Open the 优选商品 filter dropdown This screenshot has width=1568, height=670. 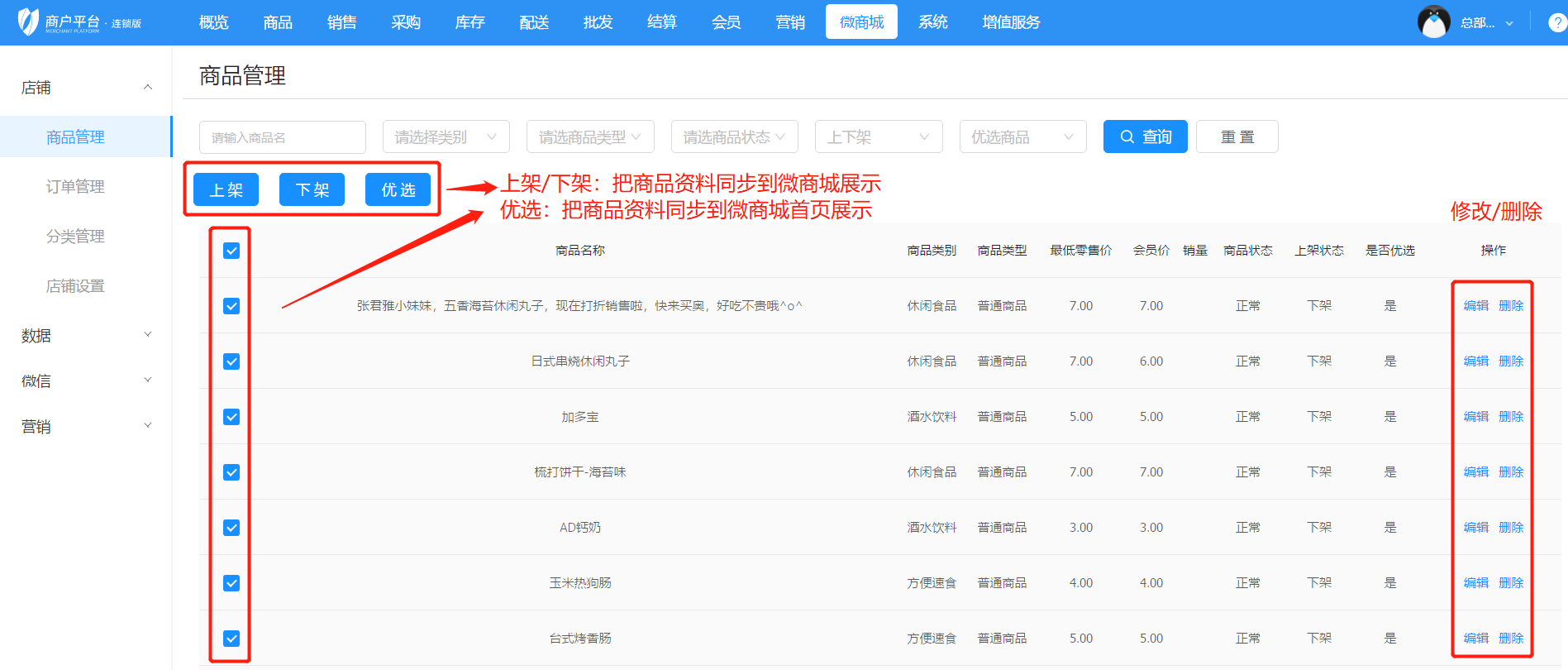pyautogui.click(x=1022, y=136)
